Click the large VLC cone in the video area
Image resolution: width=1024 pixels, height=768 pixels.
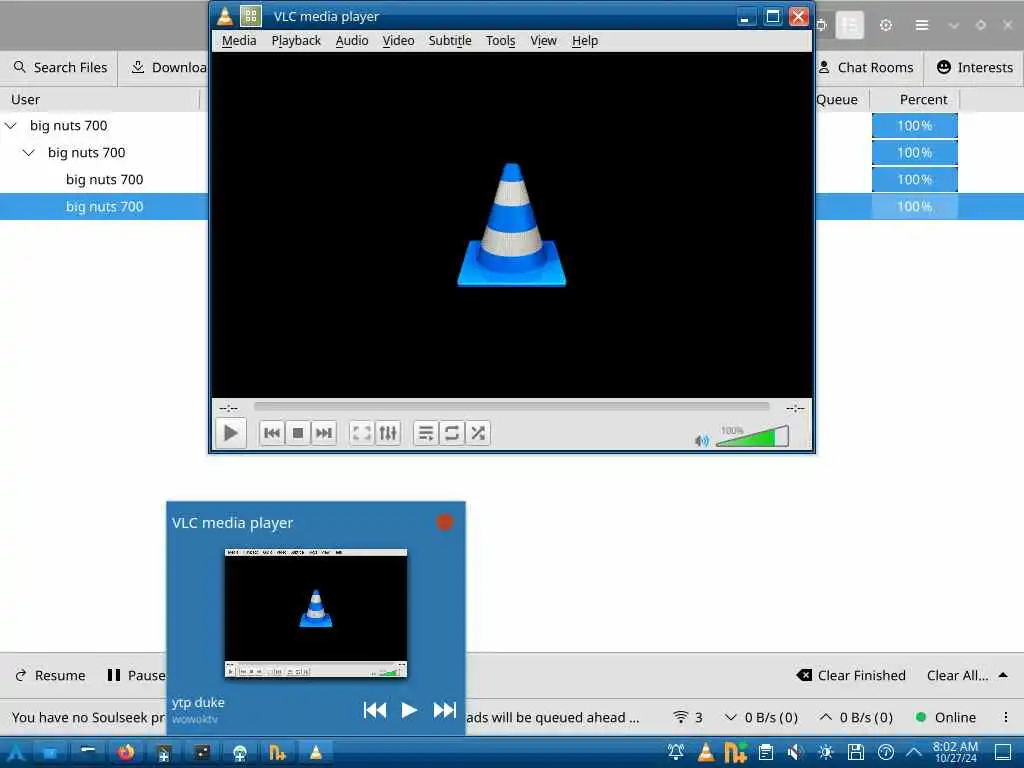512,225
